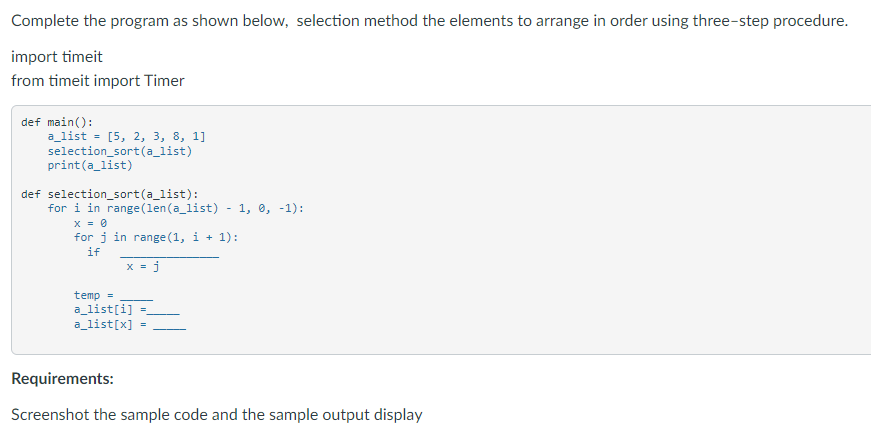
Task: Click the 'Requirements:' bold heading
Action: point(63,379)
